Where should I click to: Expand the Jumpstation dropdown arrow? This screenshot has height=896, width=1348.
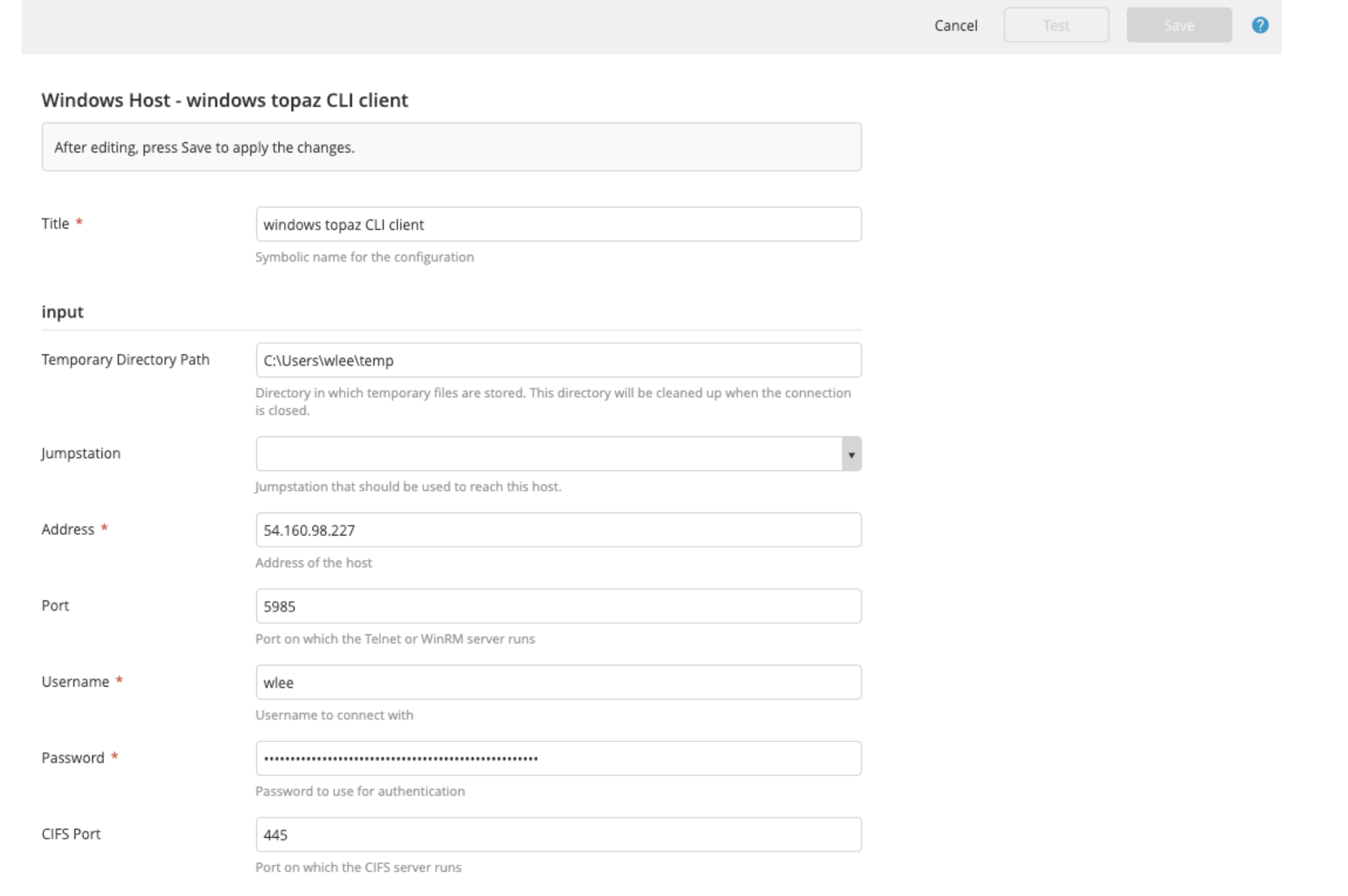click(851, 454)
